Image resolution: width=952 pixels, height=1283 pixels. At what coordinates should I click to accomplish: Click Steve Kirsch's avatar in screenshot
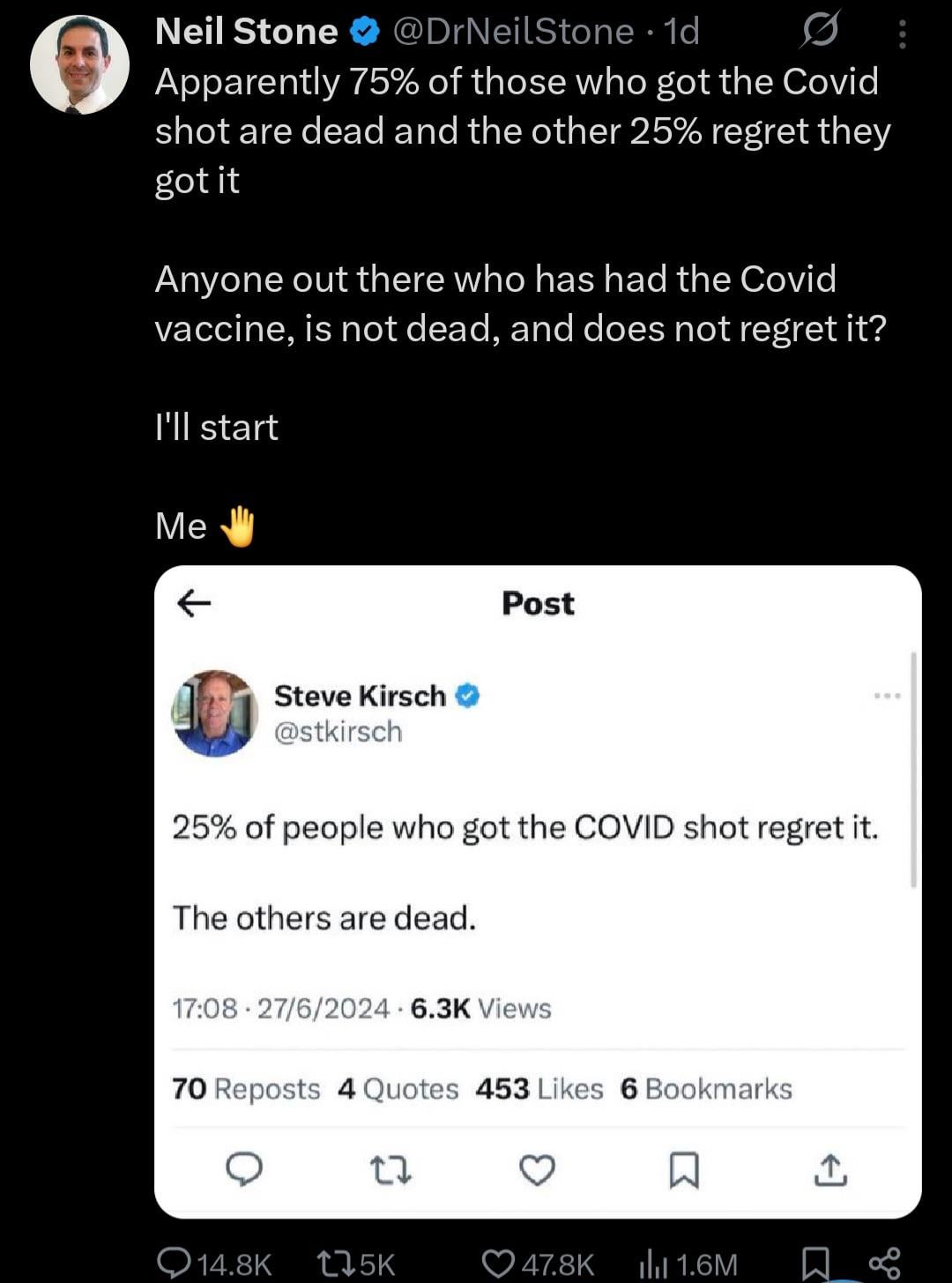coord(214,713)
